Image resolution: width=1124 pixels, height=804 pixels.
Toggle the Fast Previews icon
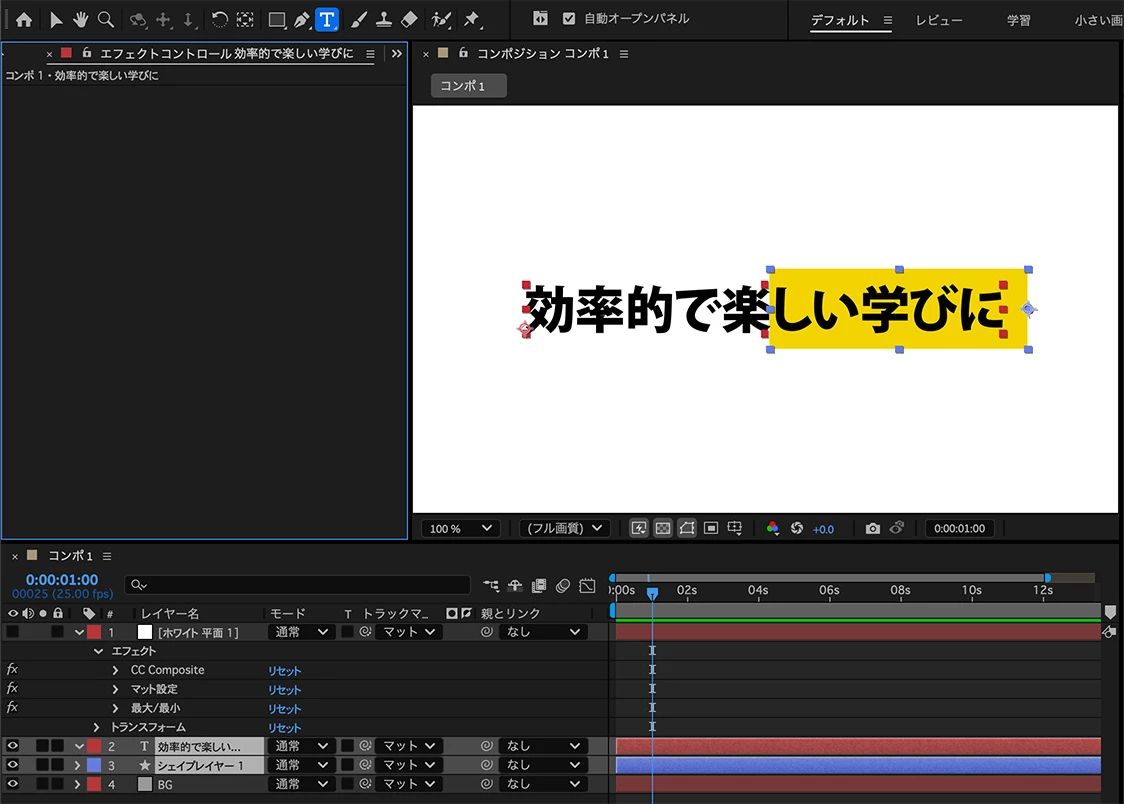(638, 528)
